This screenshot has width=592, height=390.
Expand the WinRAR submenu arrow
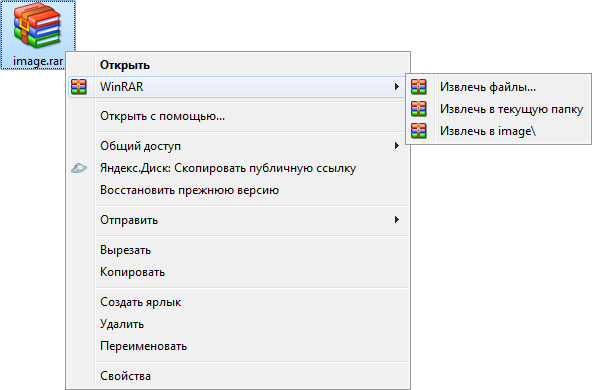396,87
